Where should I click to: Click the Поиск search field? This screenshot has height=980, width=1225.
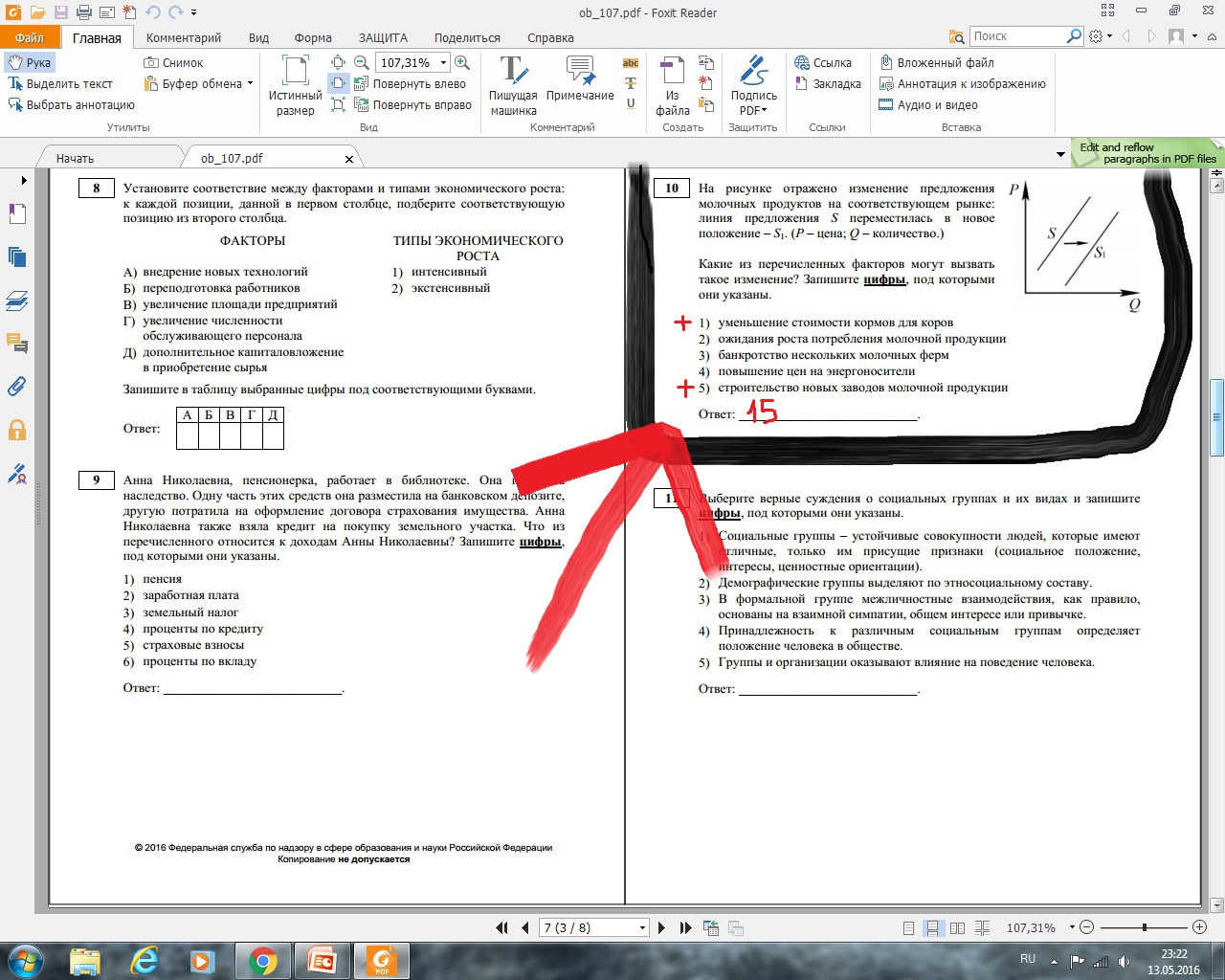[1017, 35]
